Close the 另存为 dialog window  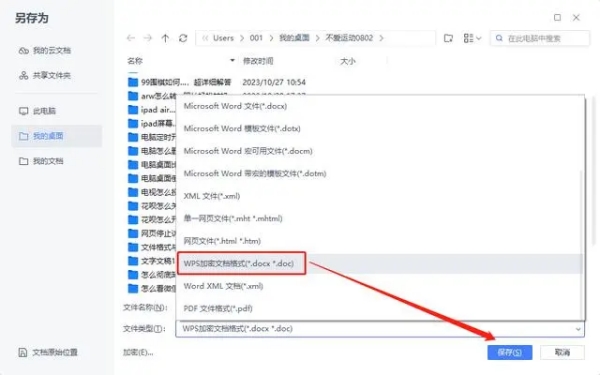(576, 18)
